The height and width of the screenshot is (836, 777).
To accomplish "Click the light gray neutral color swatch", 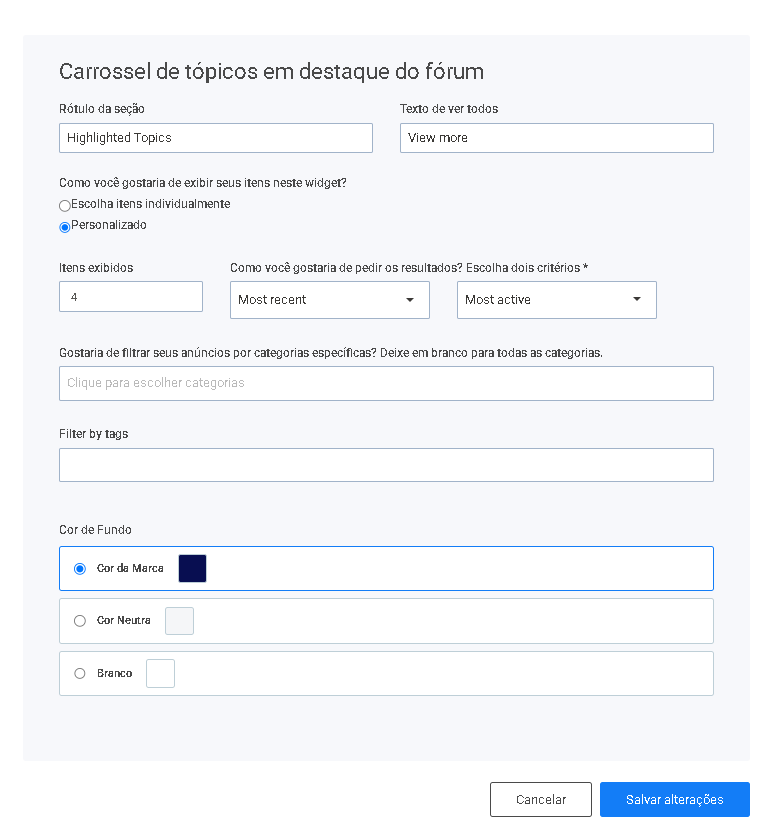I will pos(179,621).
